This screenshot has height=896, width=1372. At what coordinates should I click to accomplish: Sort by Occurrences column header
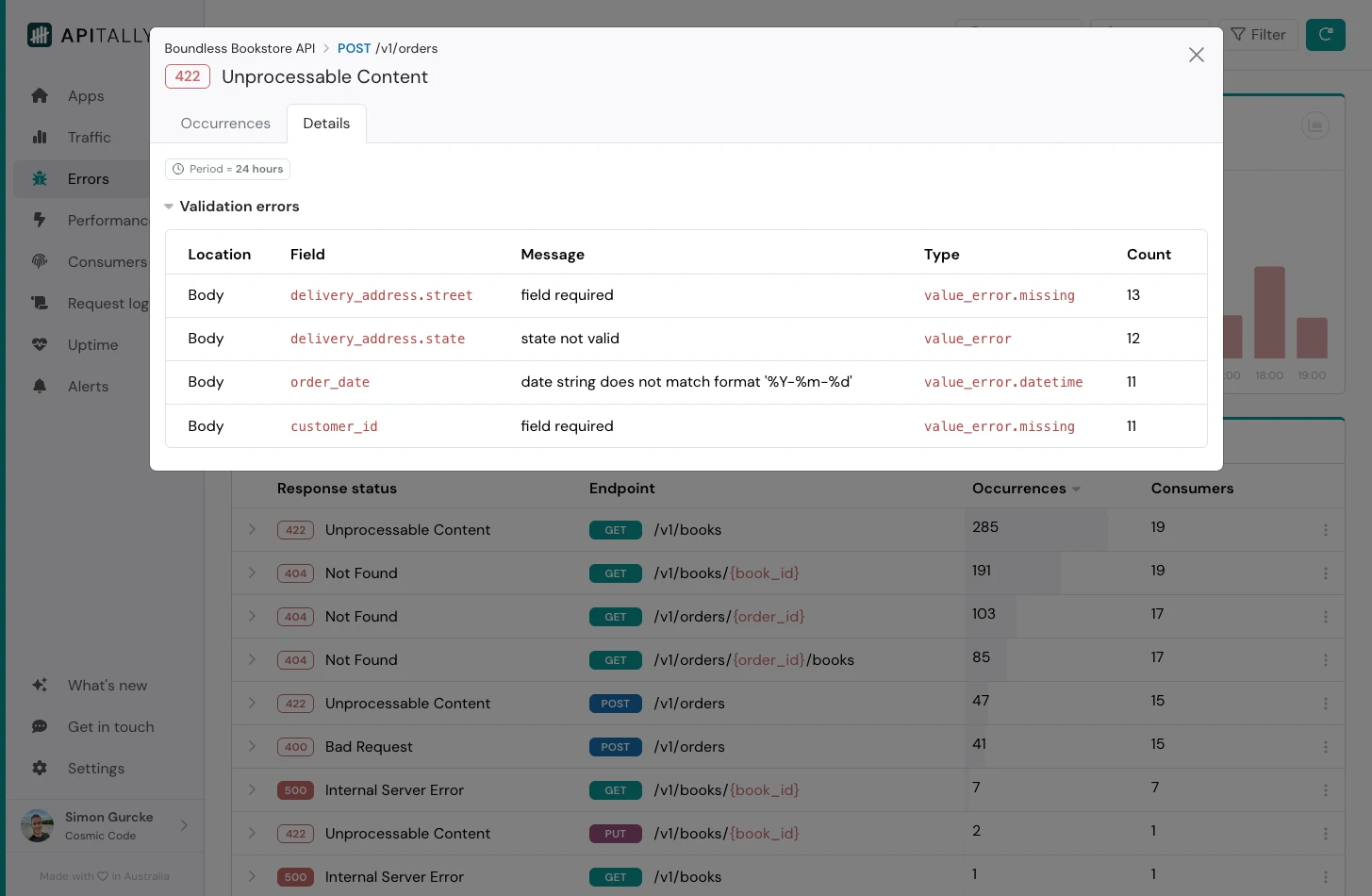pyautogui.click(x=1026, y=489)
